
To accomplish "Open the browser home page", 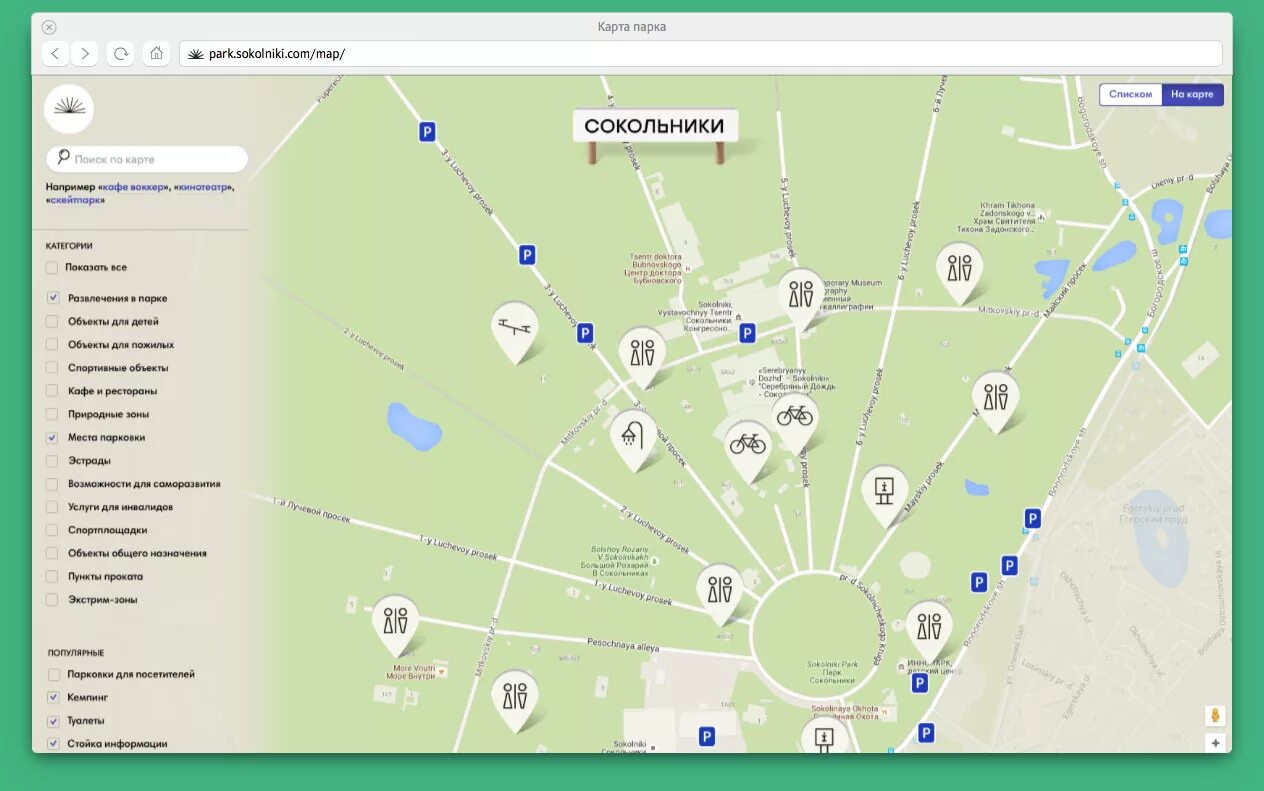I will [x=156, y=53].
